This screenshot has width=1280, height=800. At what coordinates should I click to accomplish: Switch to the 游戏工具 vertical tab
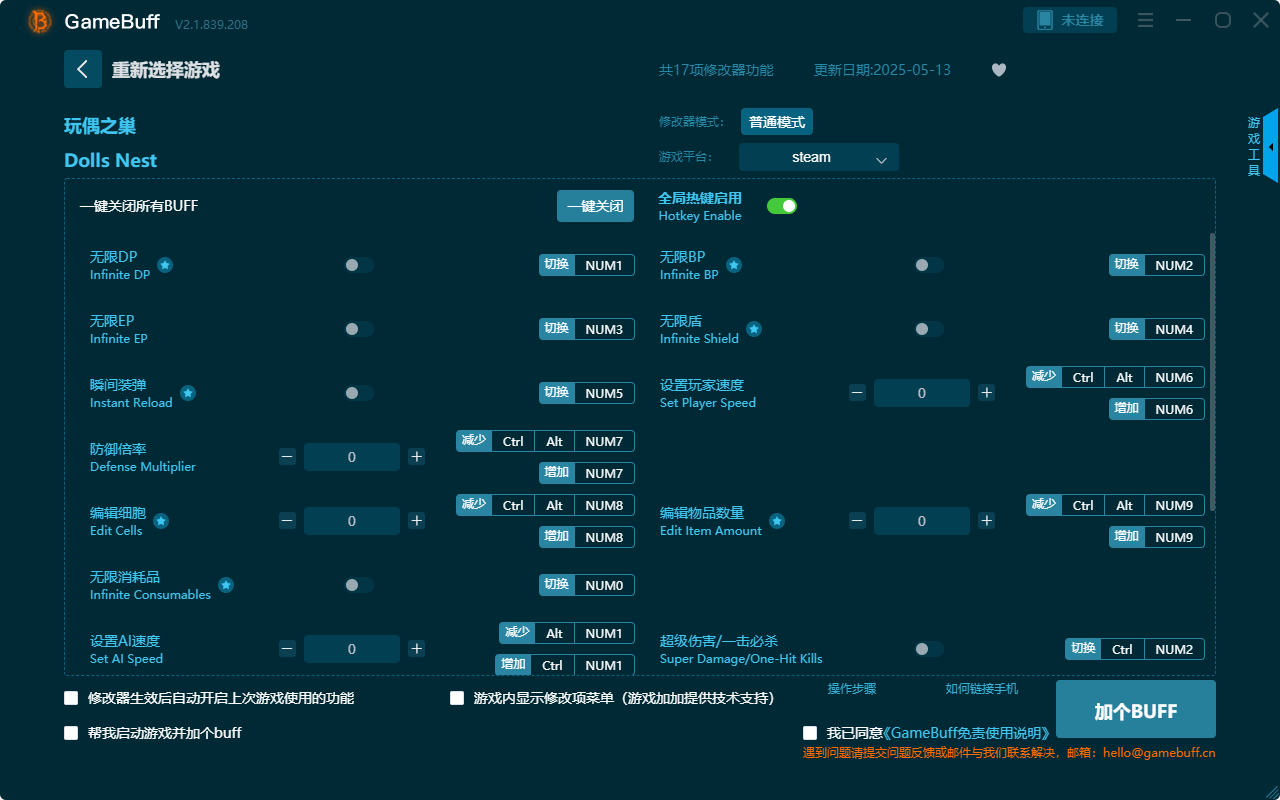coord(1252,145)
